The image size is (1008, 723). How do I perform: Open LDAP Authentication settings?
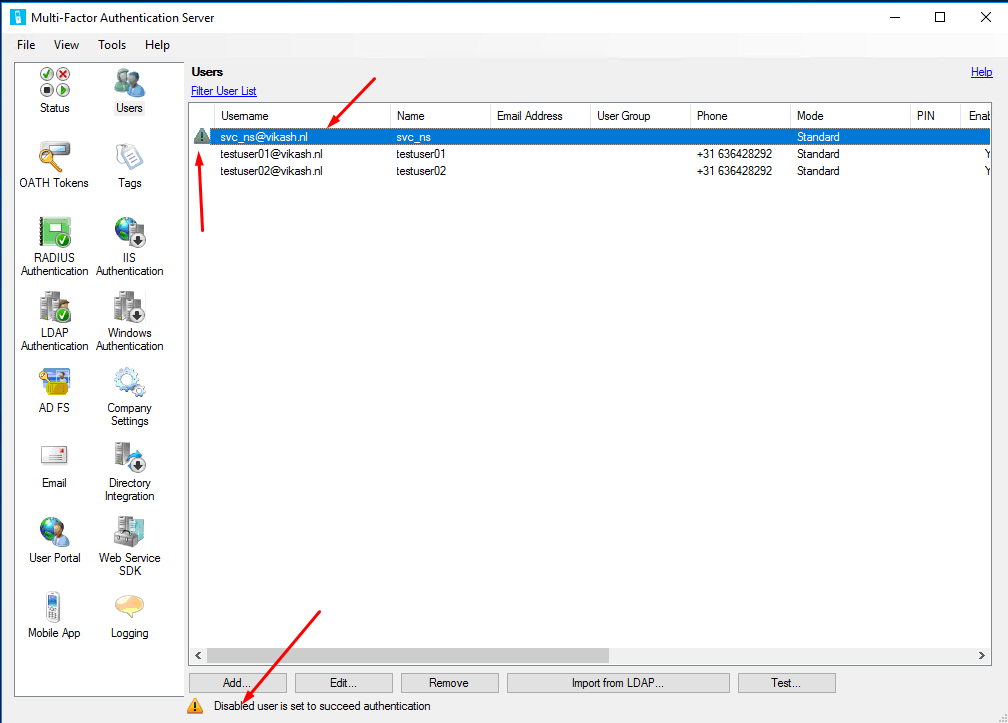(x=55, y=307)
